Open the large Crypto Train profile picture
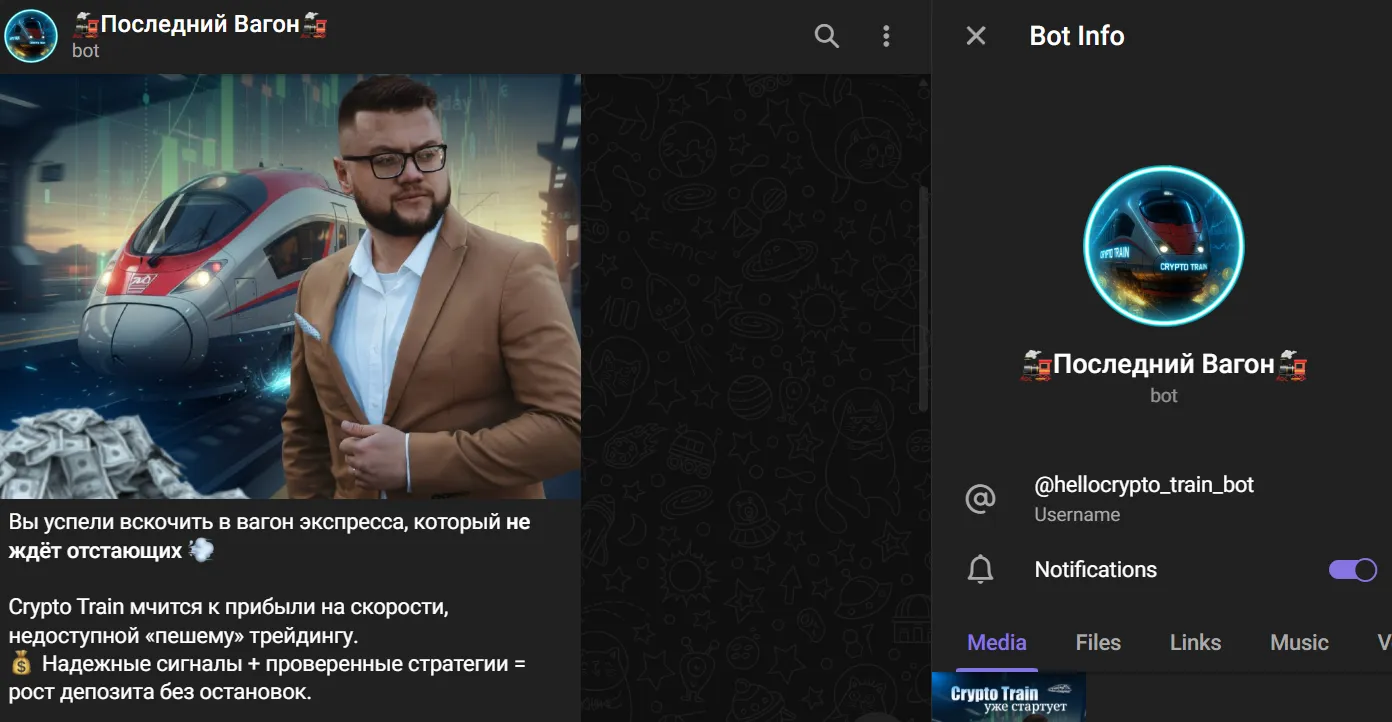1392x722 pixels. pos(1164,246)
